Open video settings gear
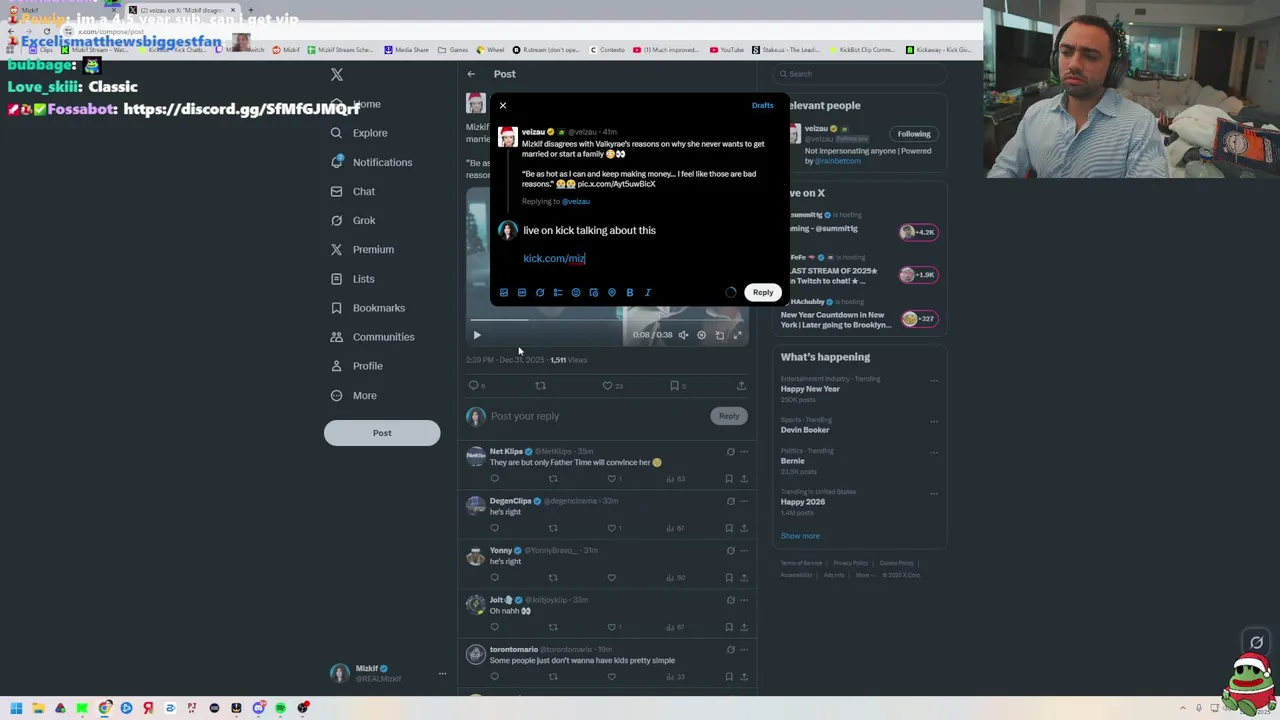 701,335
